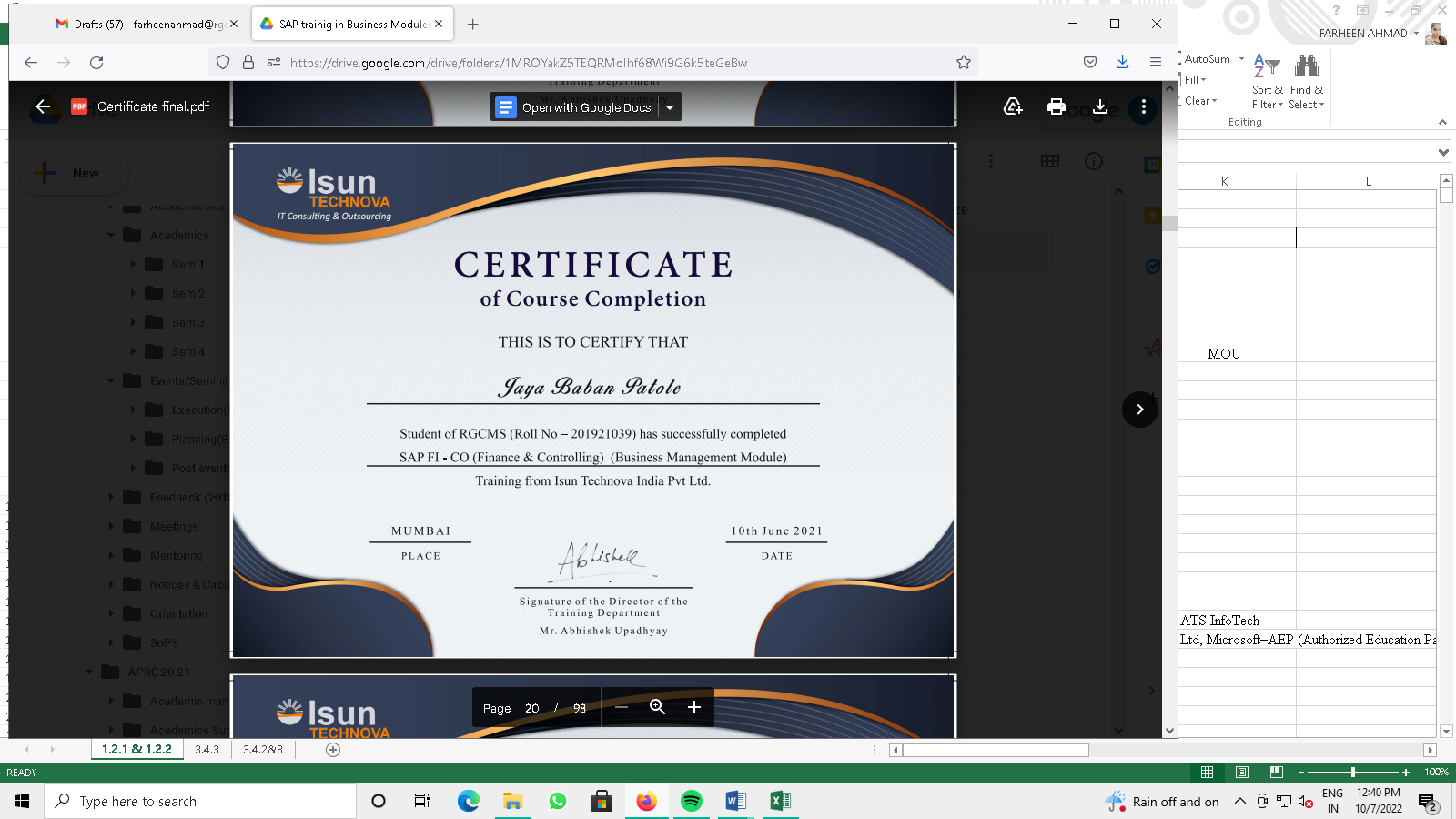Show hidden system tray icons
The width and height of the screenshot is (1456, 819).
coord(1240,801)
